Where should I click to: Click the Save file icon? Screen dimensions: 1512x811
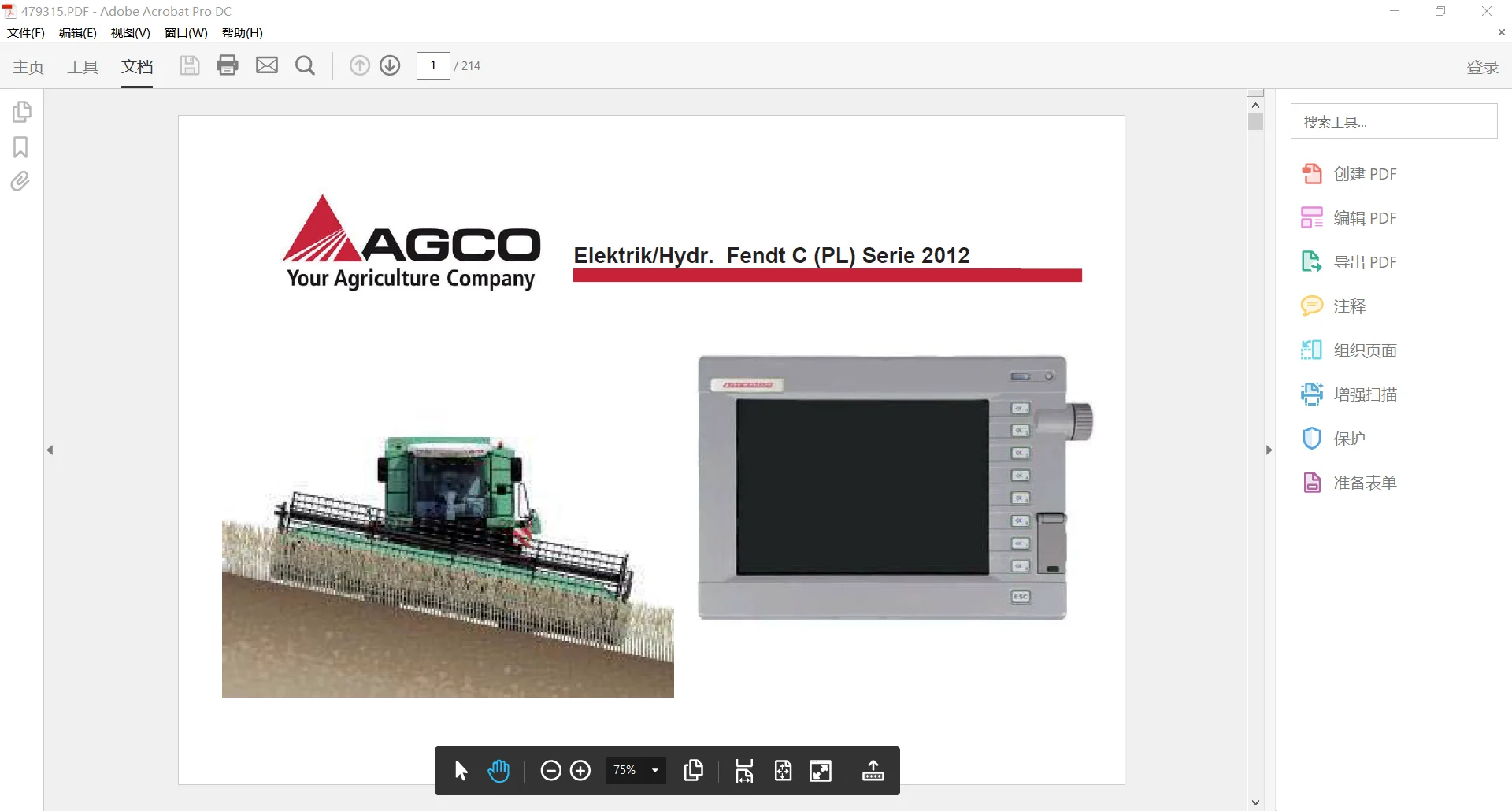pos(189,65)
